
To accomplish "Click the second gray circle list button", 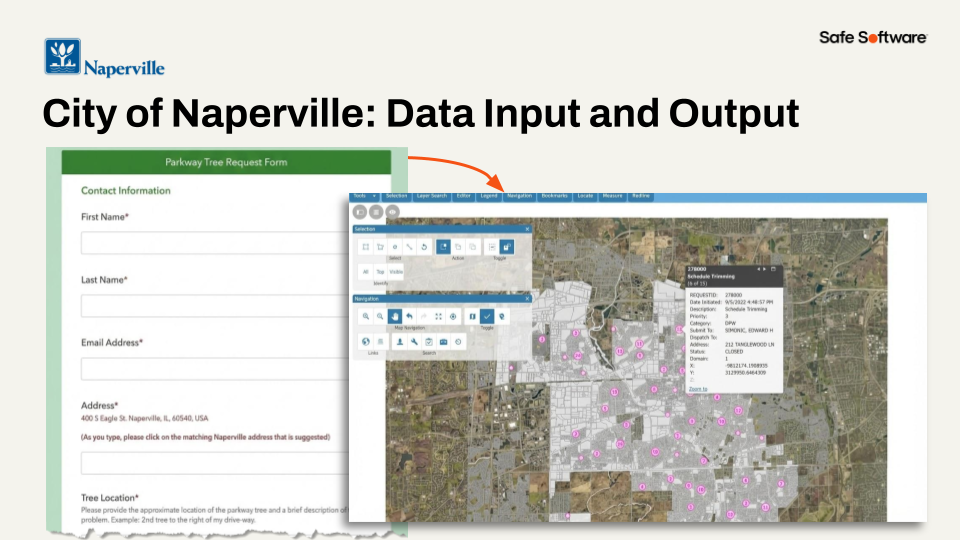I will pos(376,212).
